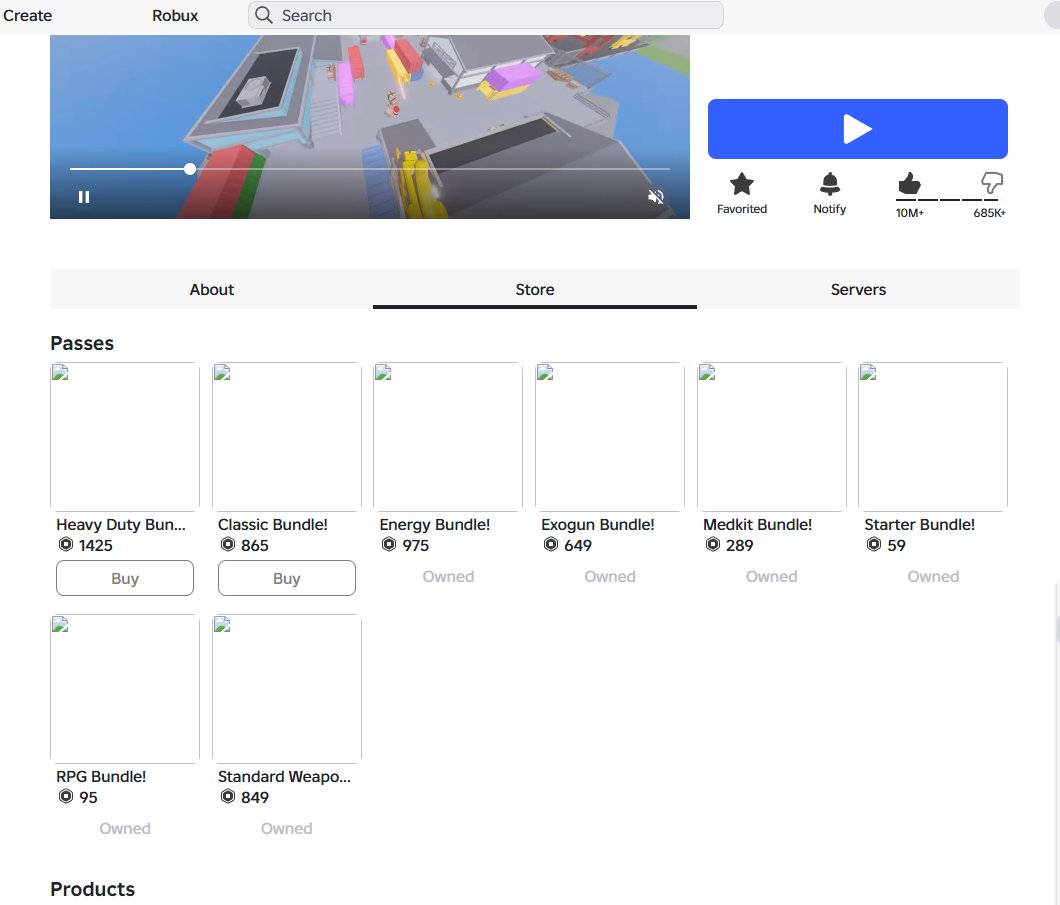
Task: Open the like-dislike ratio bar
Action: tap(947, 200)
